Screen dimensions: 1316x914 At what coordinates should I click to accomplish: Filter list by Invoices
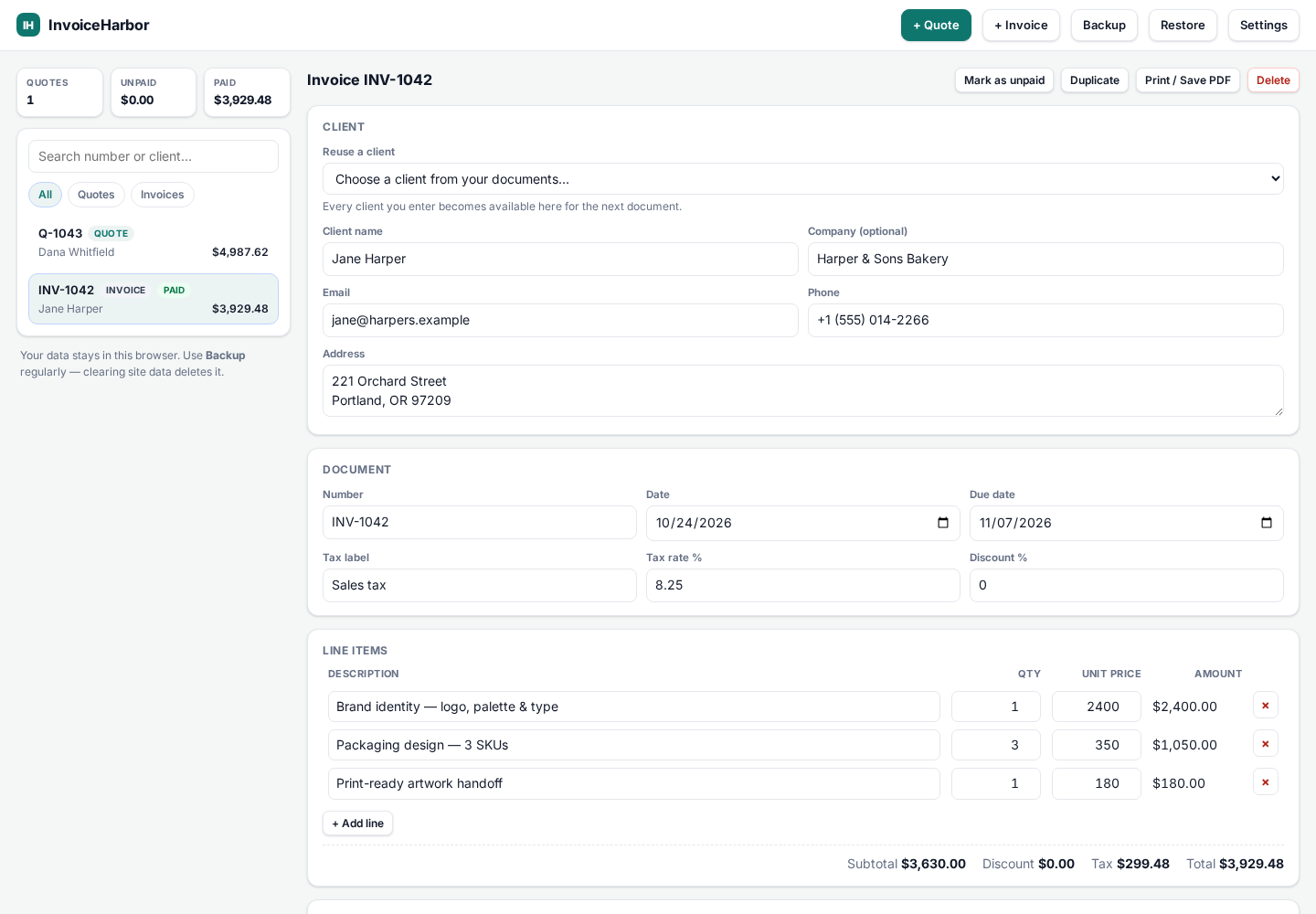pyautogui.click(x=162, y=195)
